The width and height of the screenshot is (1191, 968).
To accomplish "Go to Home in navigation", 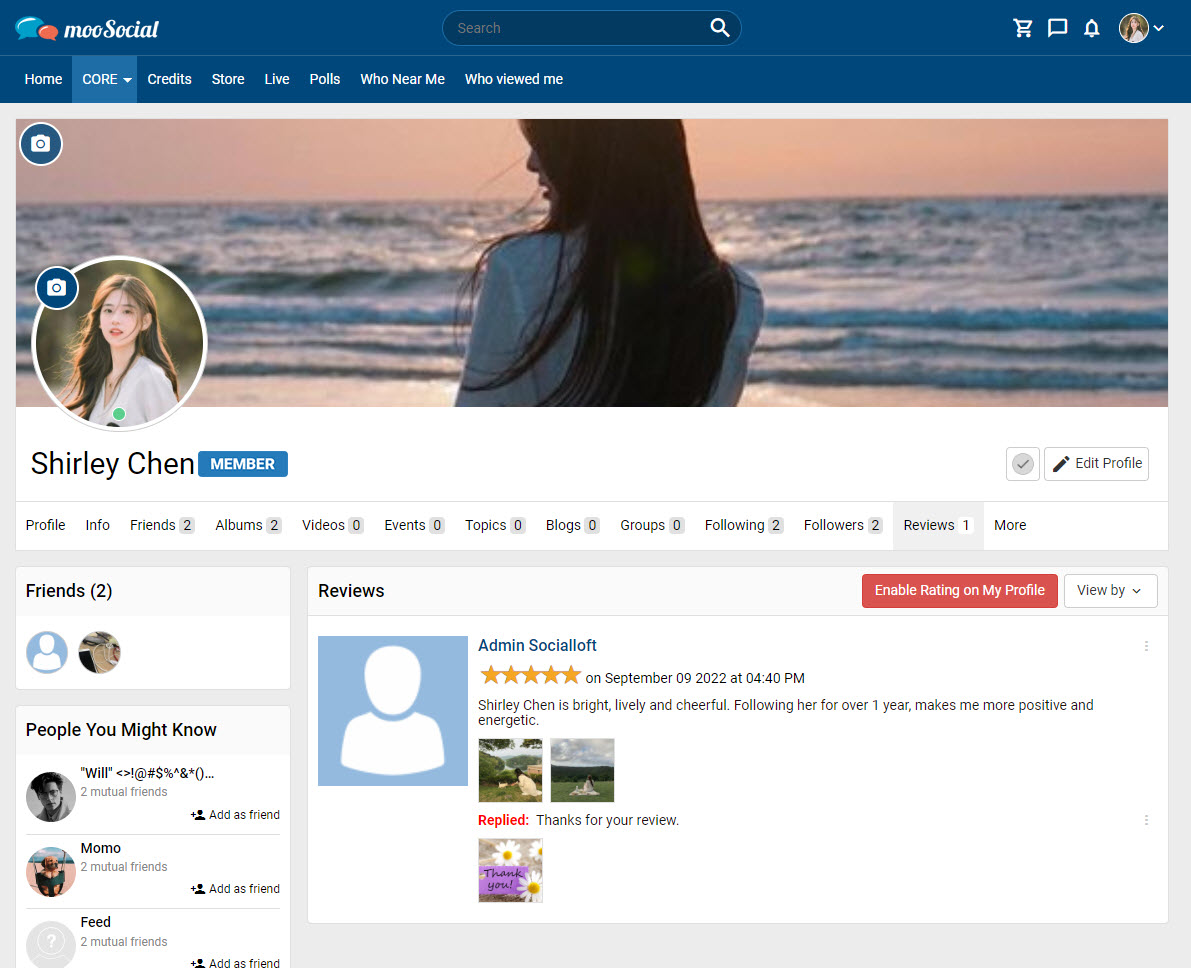I will click(43, 79).
